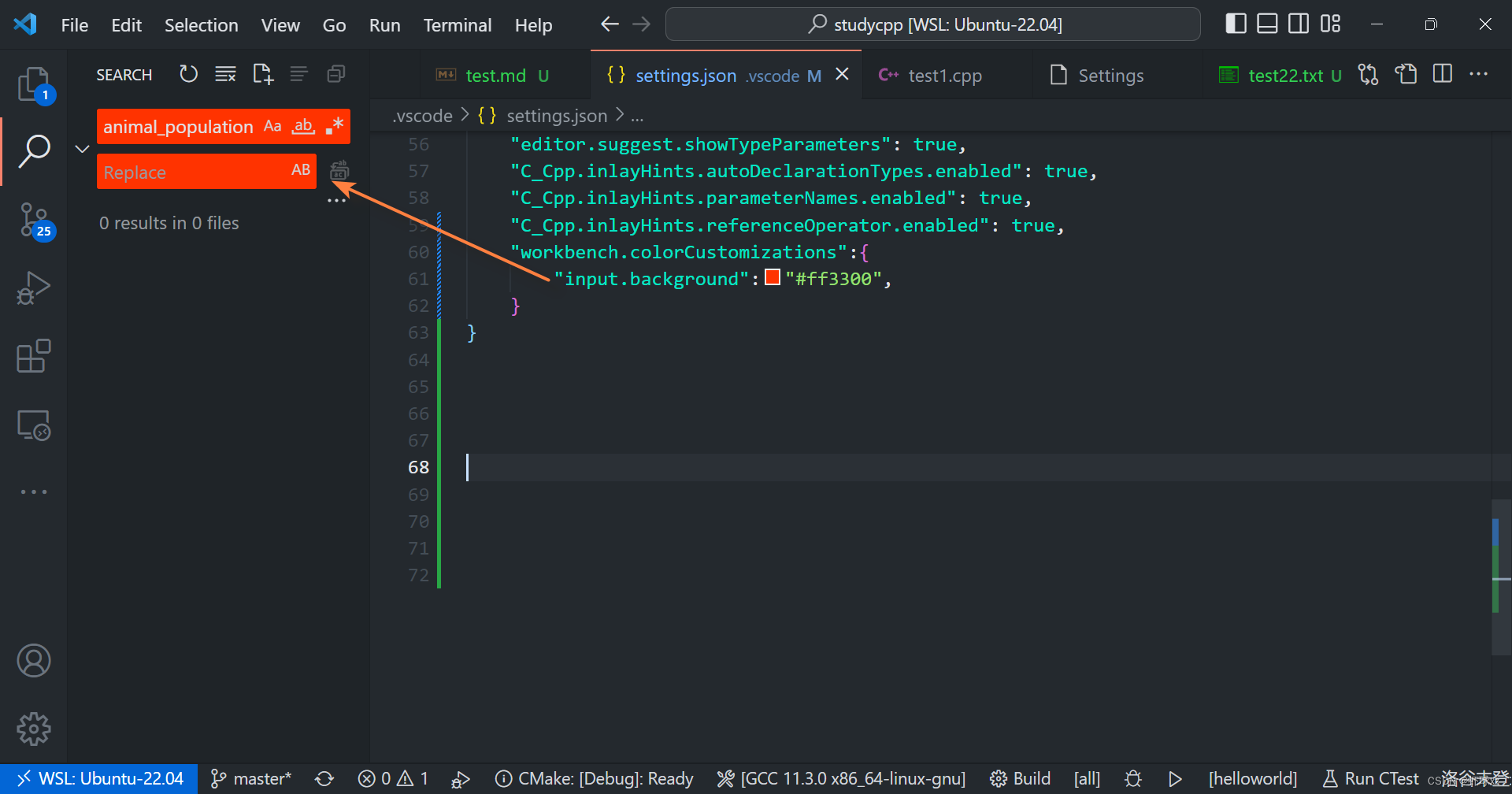This screenshot has height=794, width=1512.
Task: Open the Explorer view in activity bar
Action: click(x=34, y=83)
